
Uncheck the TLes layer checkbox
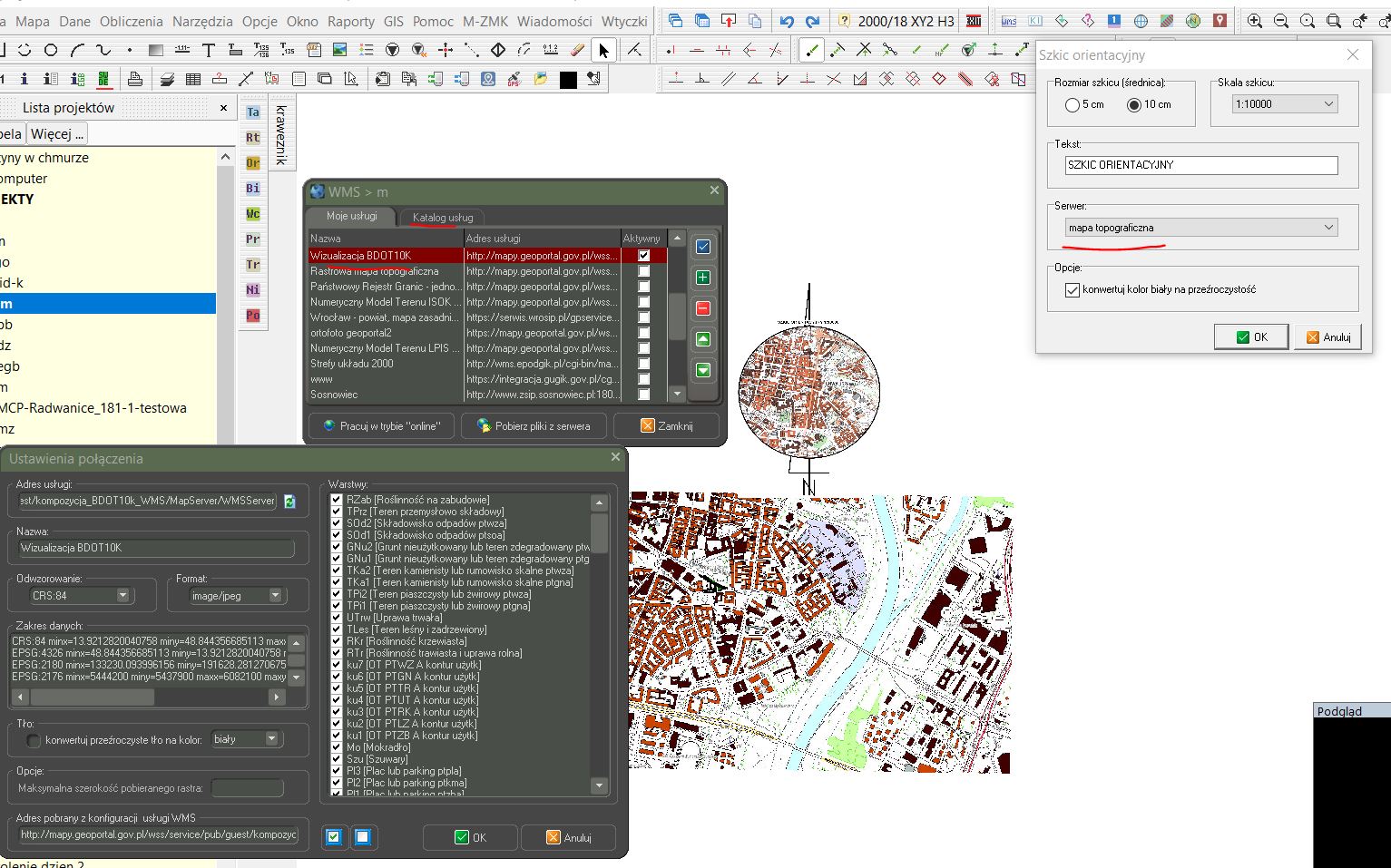point(337,629)
